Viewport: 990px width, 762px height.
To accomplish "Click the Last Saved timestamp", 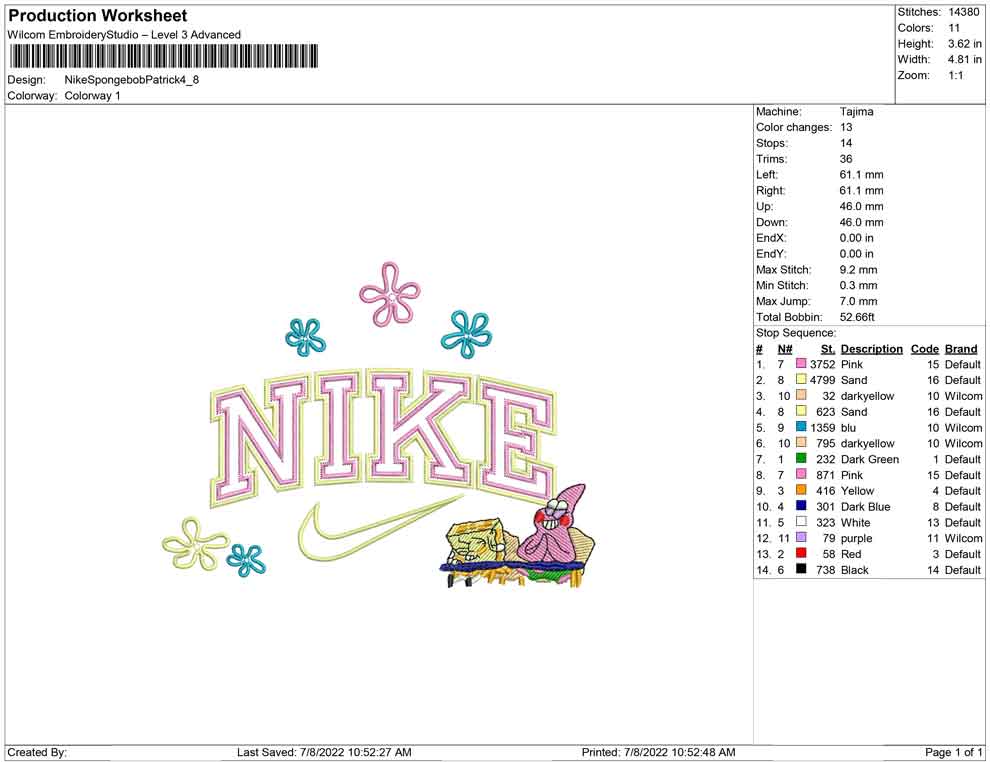I will [324, 752].
